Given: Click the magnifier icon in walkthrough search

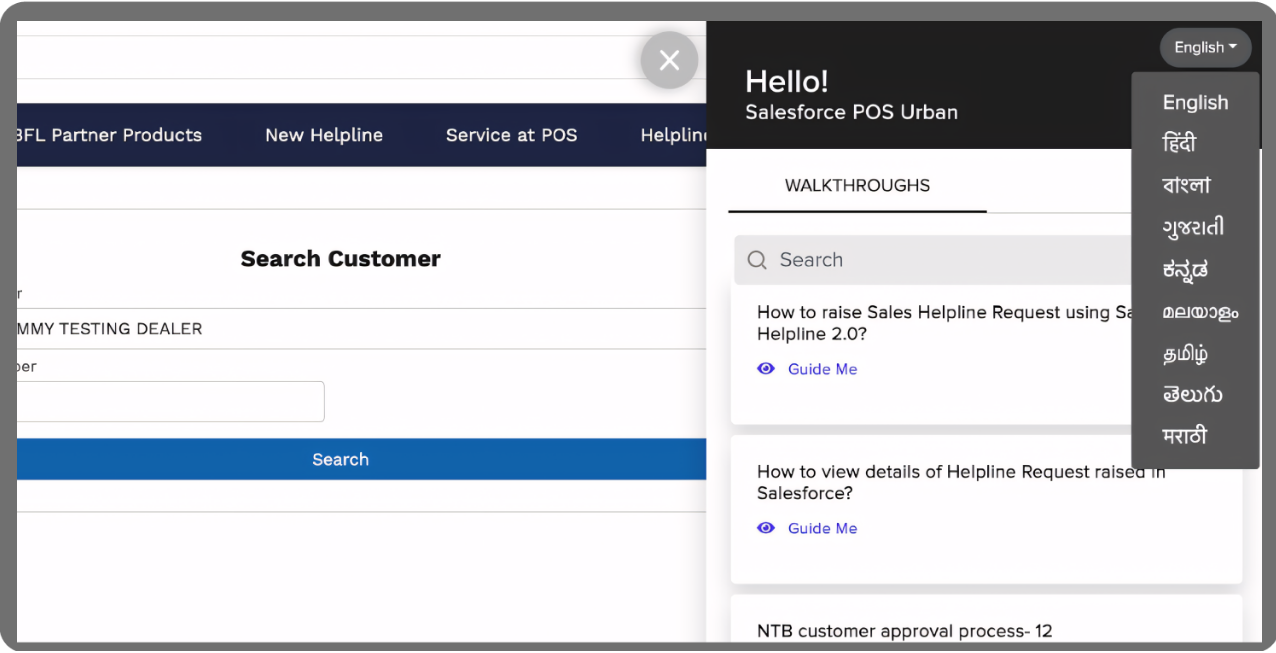Looking at the screenshot, I should tap(757, 260).
